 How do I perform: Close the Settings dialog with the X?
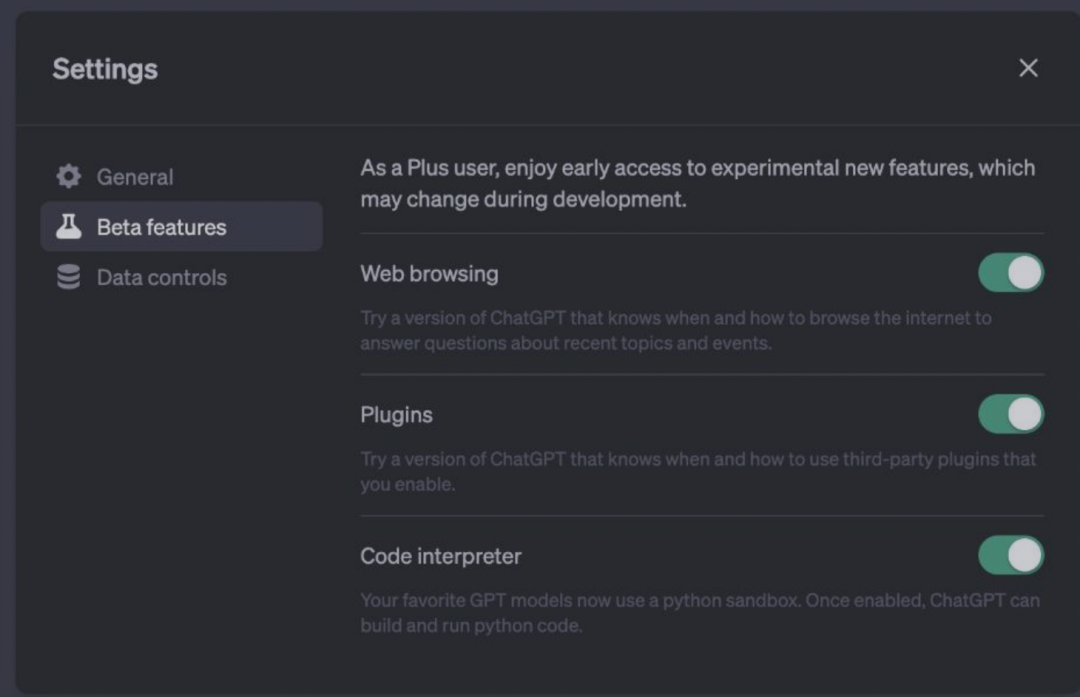point(1028,68)
